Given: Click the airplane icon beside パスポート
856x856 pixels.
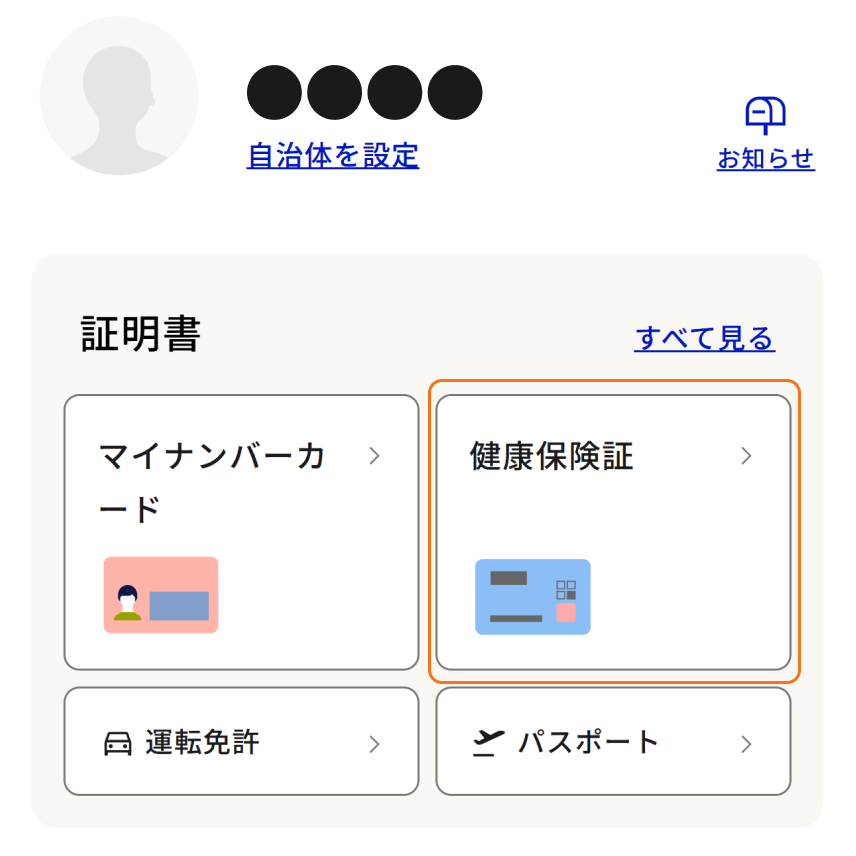Looking at the screenshot, I should pos(489,740).
